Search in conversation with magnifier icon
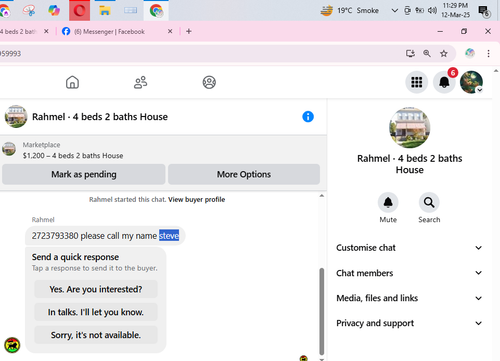This screenshot has width=500, height=361. click(x=429, y=202)
